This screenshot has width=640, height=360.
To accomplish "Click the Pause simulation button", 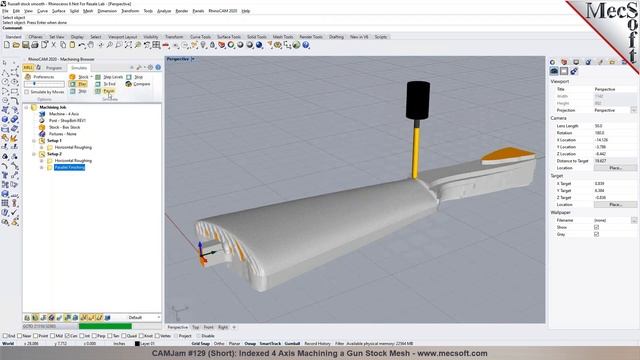I will pos(105,91).
